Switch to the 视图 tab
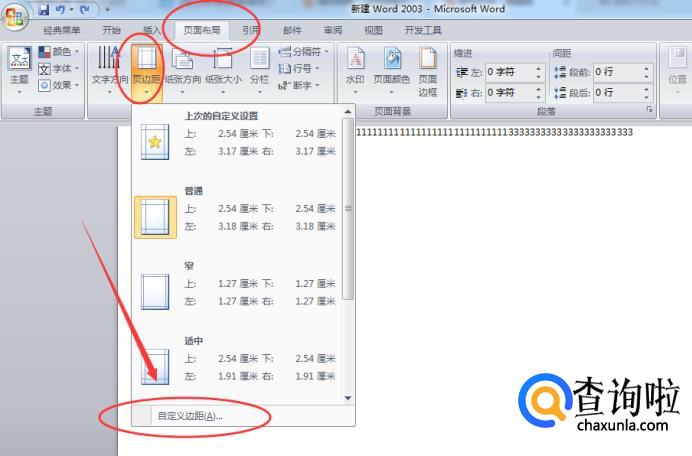692x456 pixels. point(373,30)
